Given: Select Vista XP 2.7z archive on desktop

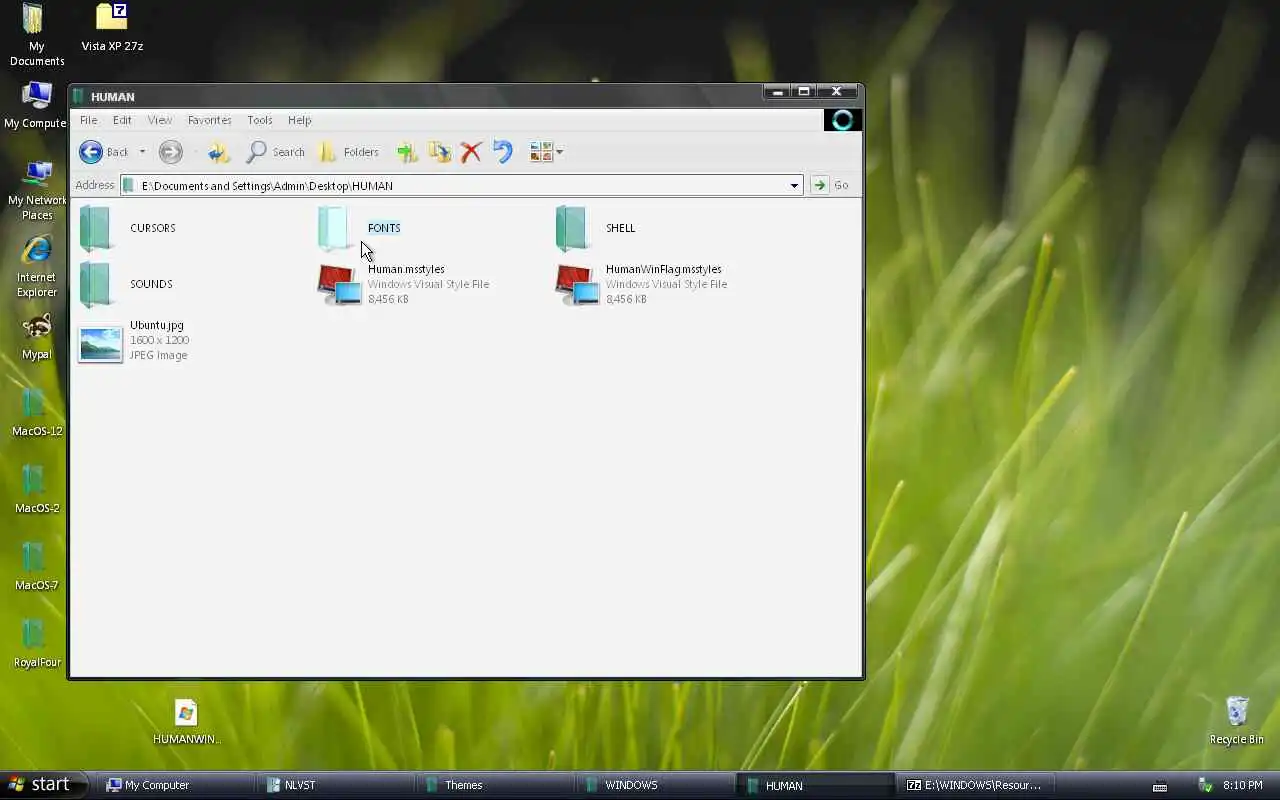Looking at the screenshot, I should (112, 28).
